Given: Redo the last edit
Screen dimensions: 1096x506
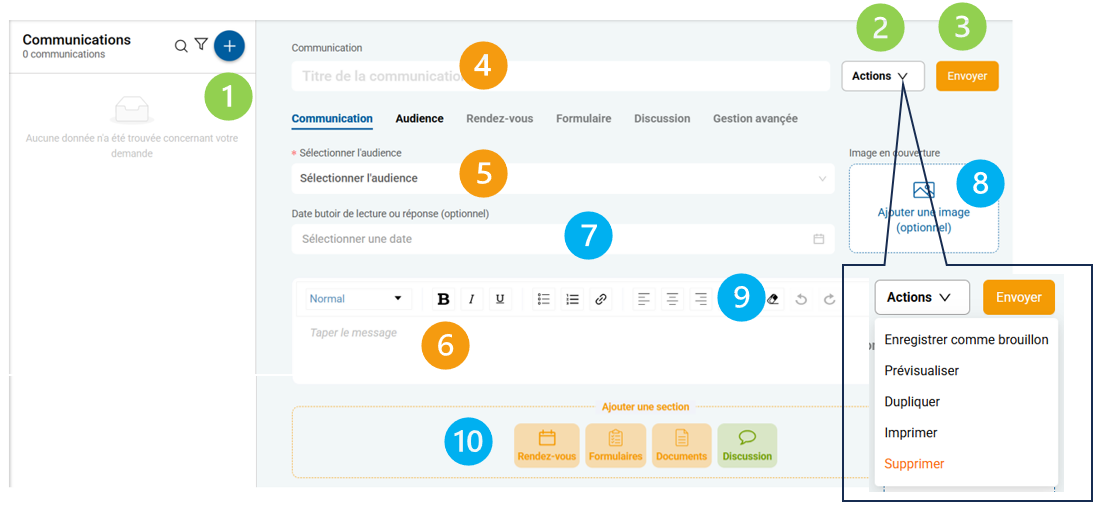Looking at the screenshot, I should 829,299.
